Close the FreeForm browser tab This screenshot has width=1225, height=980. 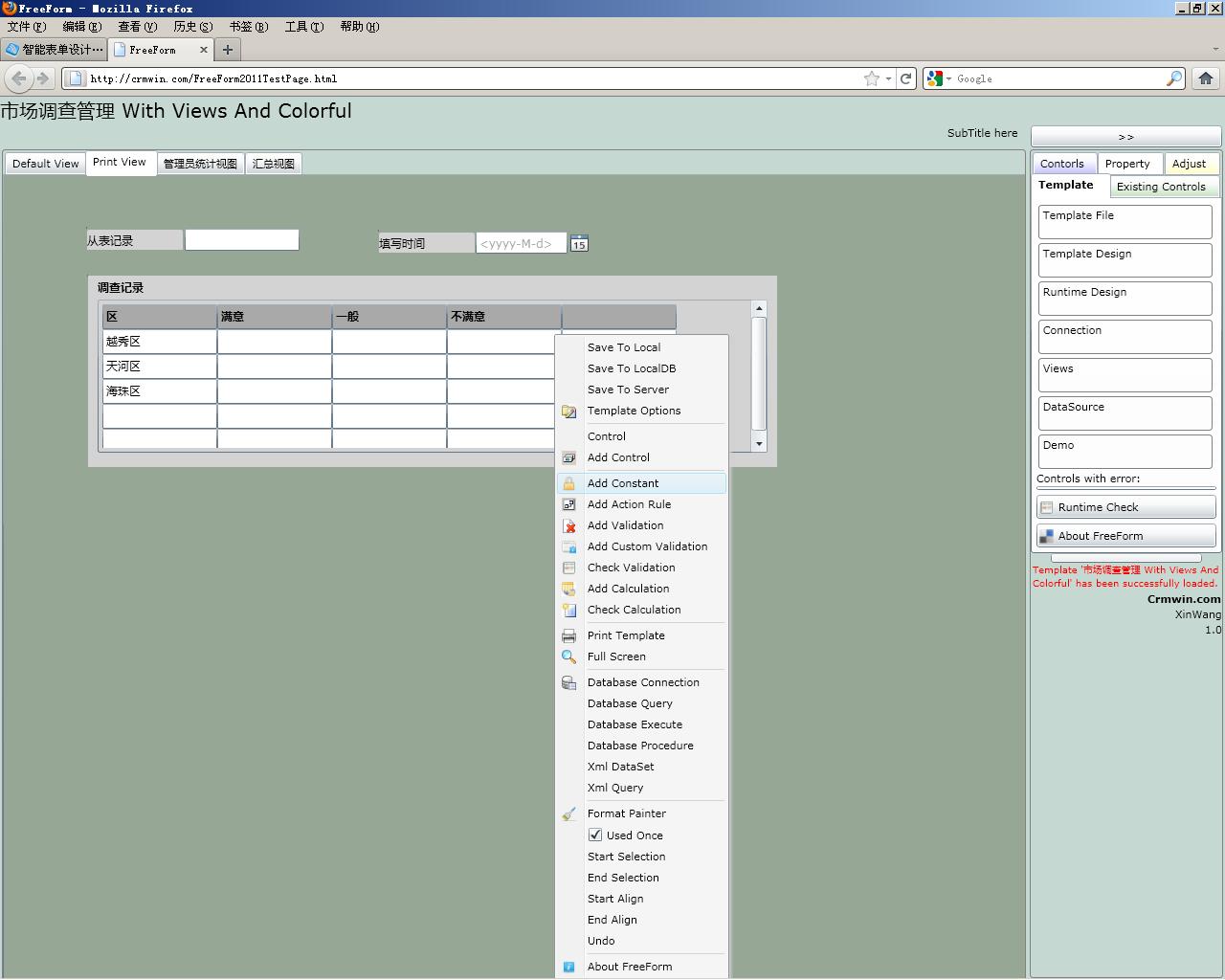[x=204, y=50]
